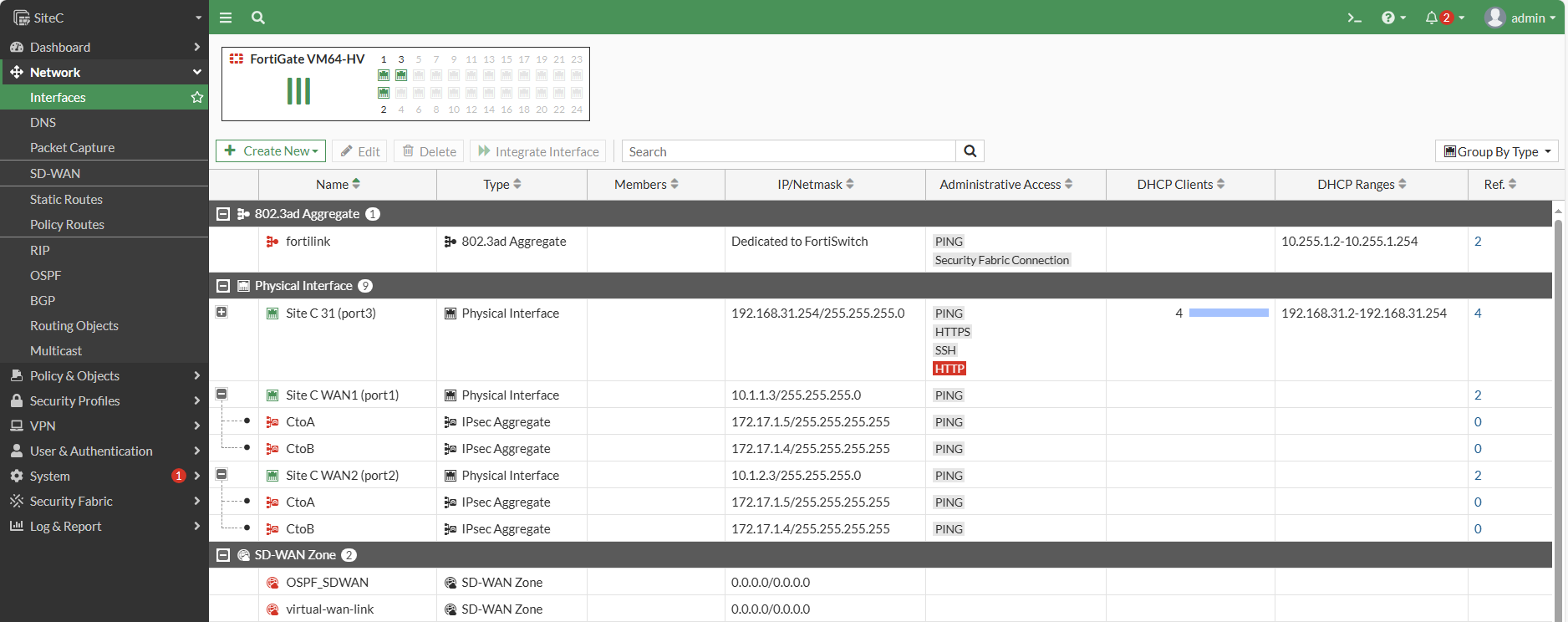
Task: Open the Group By Type dropdown
Action: 1497,151
